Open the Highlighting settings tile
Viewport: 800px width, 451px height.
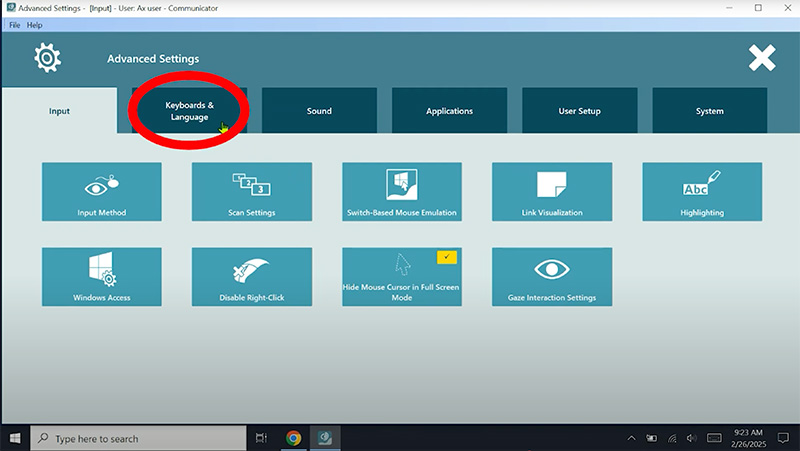click(701, 191)
